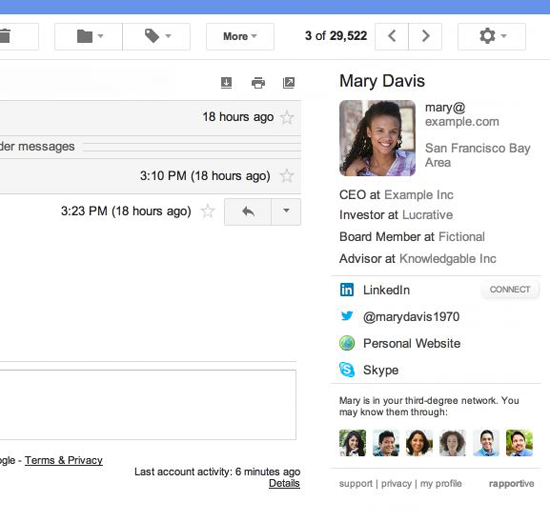Screen dimensions: 550x522
Task: Open the conversation in a new window
Action: (x=289, y=83)
